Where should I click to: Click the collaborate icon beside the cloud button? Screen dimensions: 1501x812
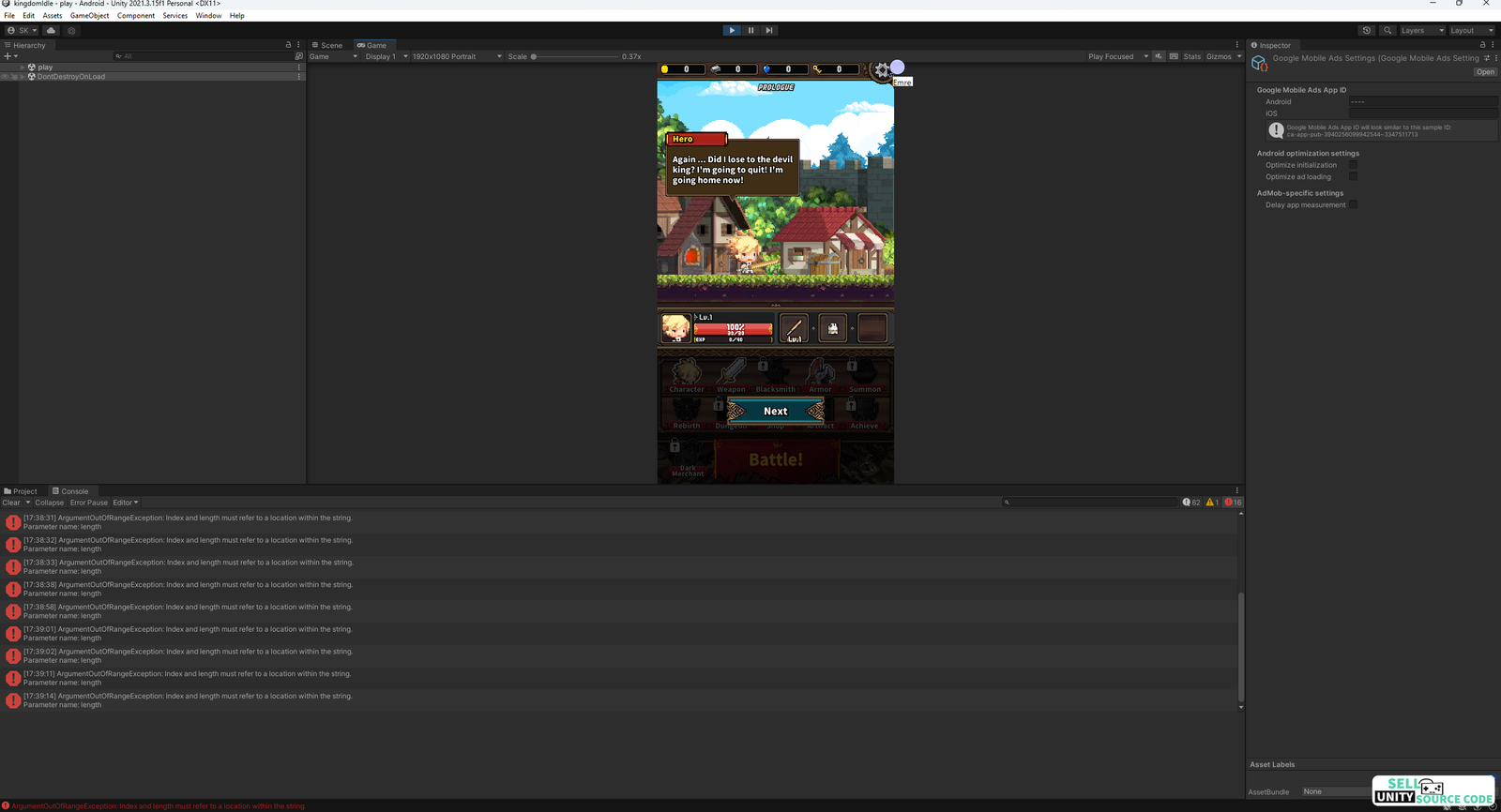71,30
